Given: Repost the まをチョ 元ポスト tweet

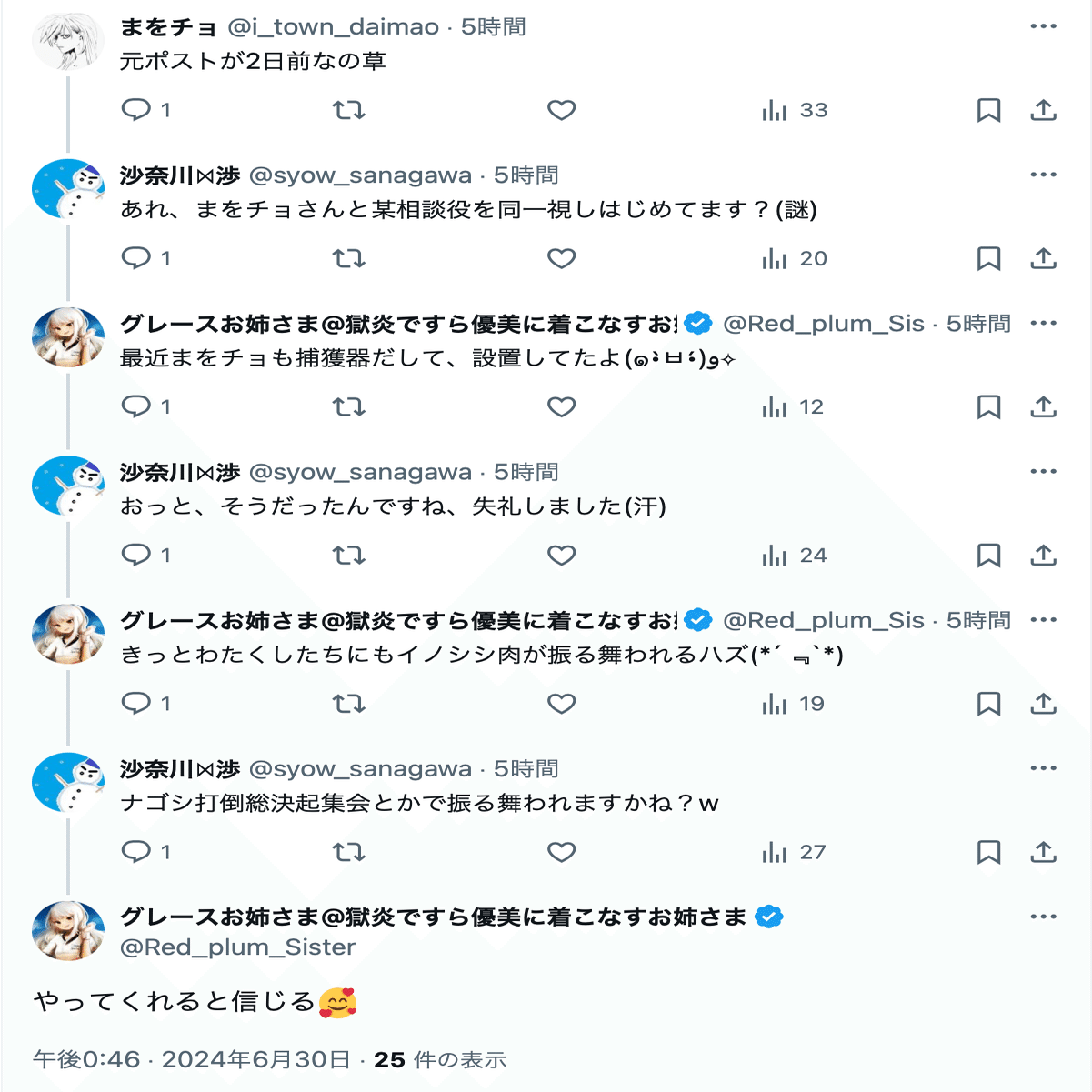Looking at the screenshot, I should point(348,110).
